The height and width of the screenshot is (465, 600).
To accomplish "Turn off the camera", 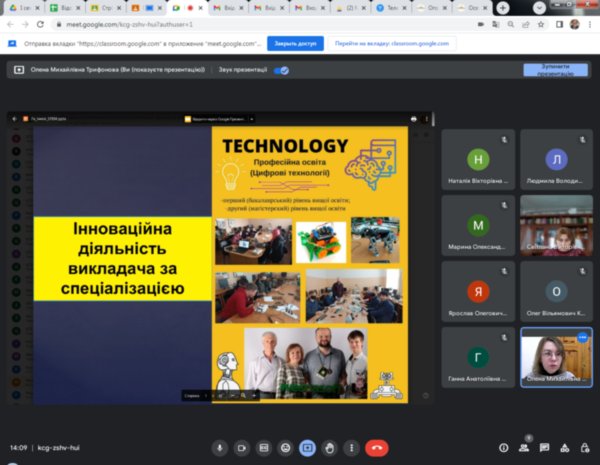I will point(242,448).
